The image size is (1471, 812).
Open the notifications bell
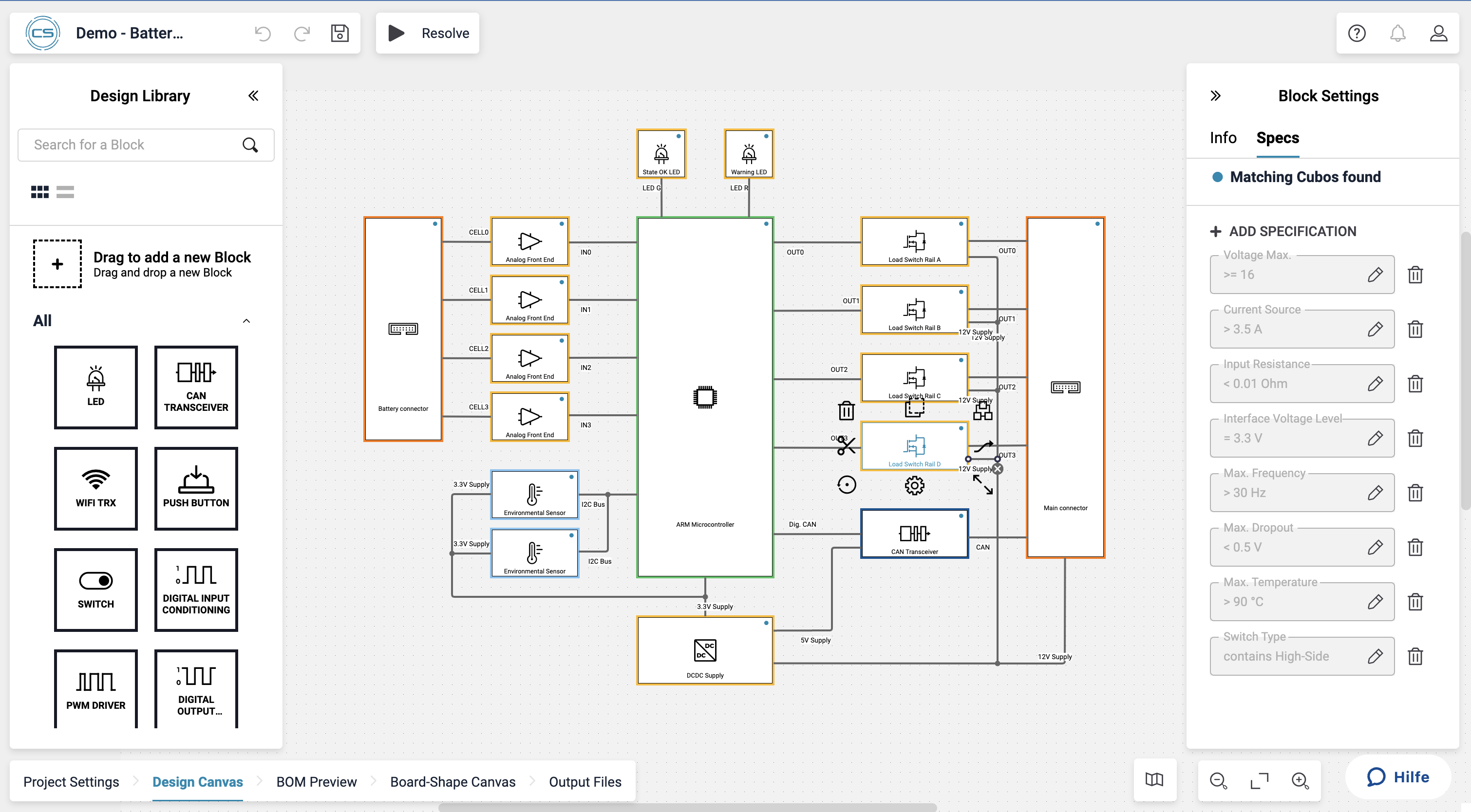pos(1397,33)
